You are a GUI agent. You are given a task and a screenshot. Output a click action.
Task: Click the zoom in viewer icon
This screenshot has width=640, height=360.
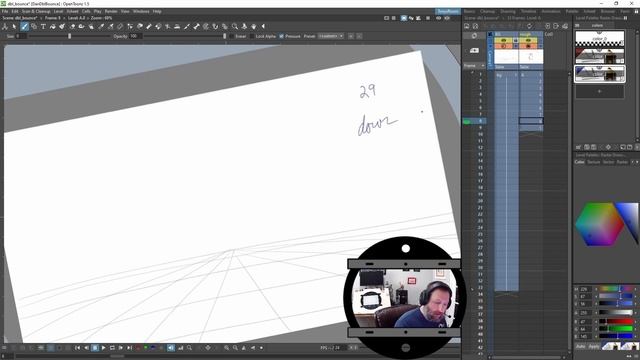(x=227, y=348)
